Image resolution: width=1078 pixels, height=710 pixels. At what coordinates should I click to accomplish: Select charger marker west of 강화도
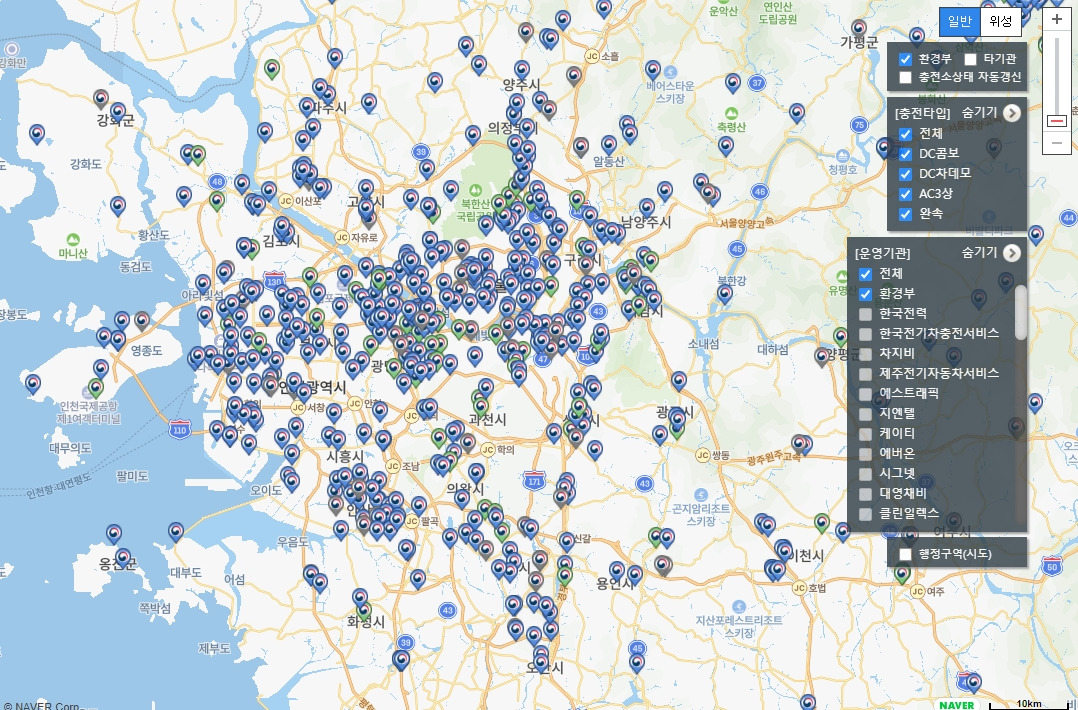coord(37,134)
